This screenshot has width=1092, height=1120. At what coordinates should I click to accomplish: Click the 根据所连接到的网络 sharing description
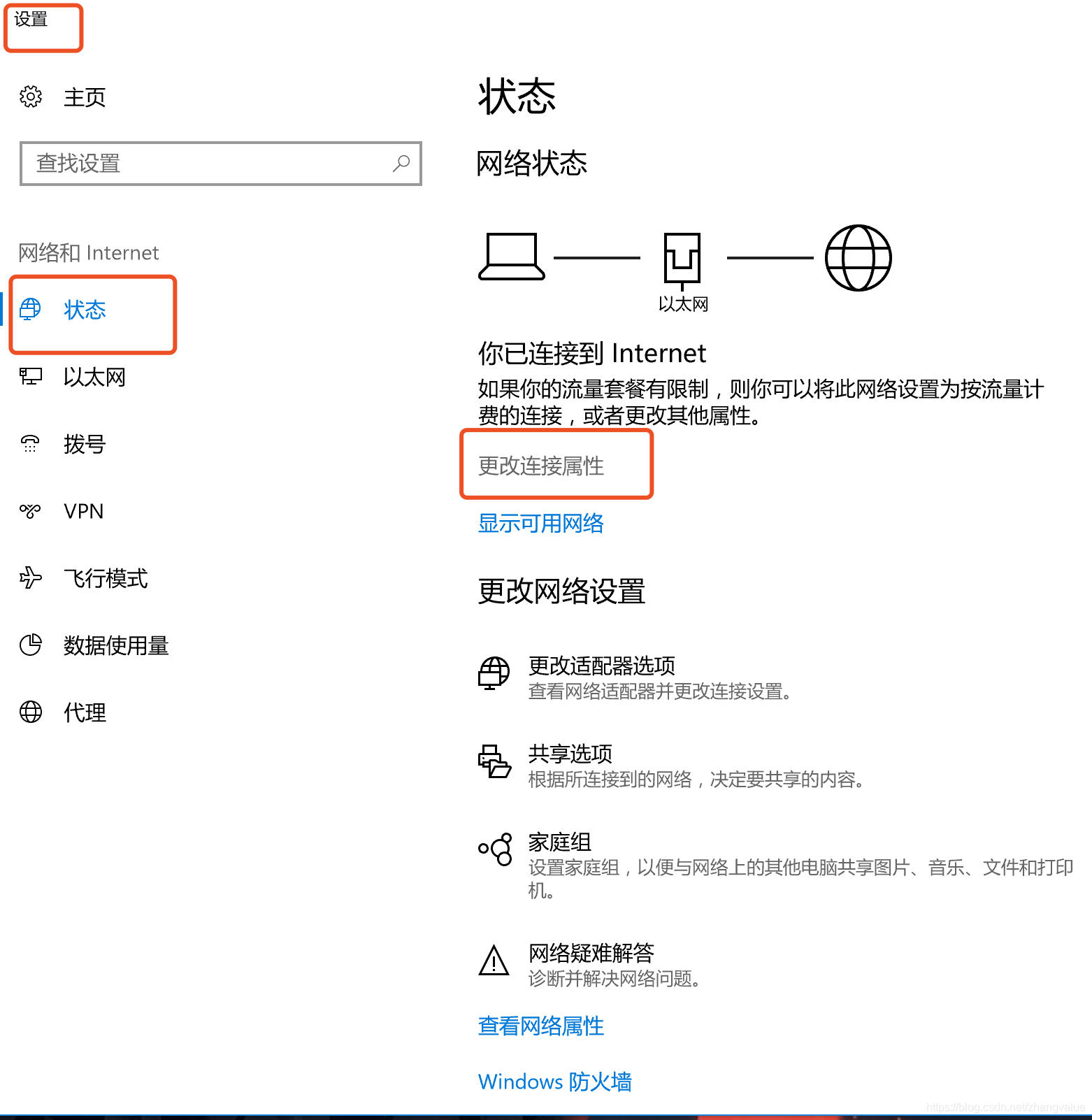(697, 780)
